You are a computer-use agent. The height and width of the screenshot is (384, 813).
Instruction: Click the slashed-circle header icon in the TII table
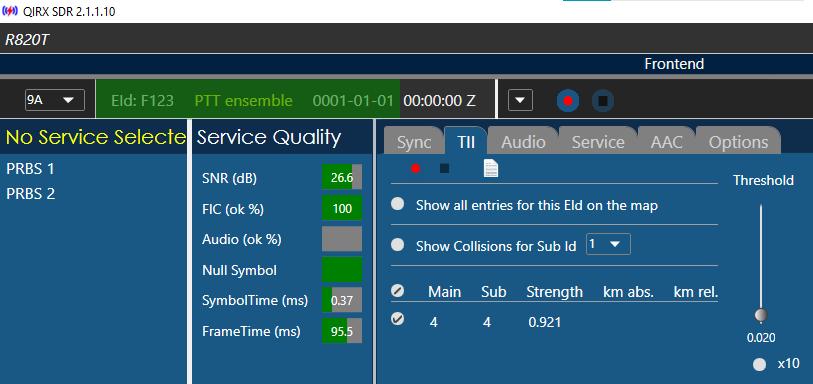(398, 291)
